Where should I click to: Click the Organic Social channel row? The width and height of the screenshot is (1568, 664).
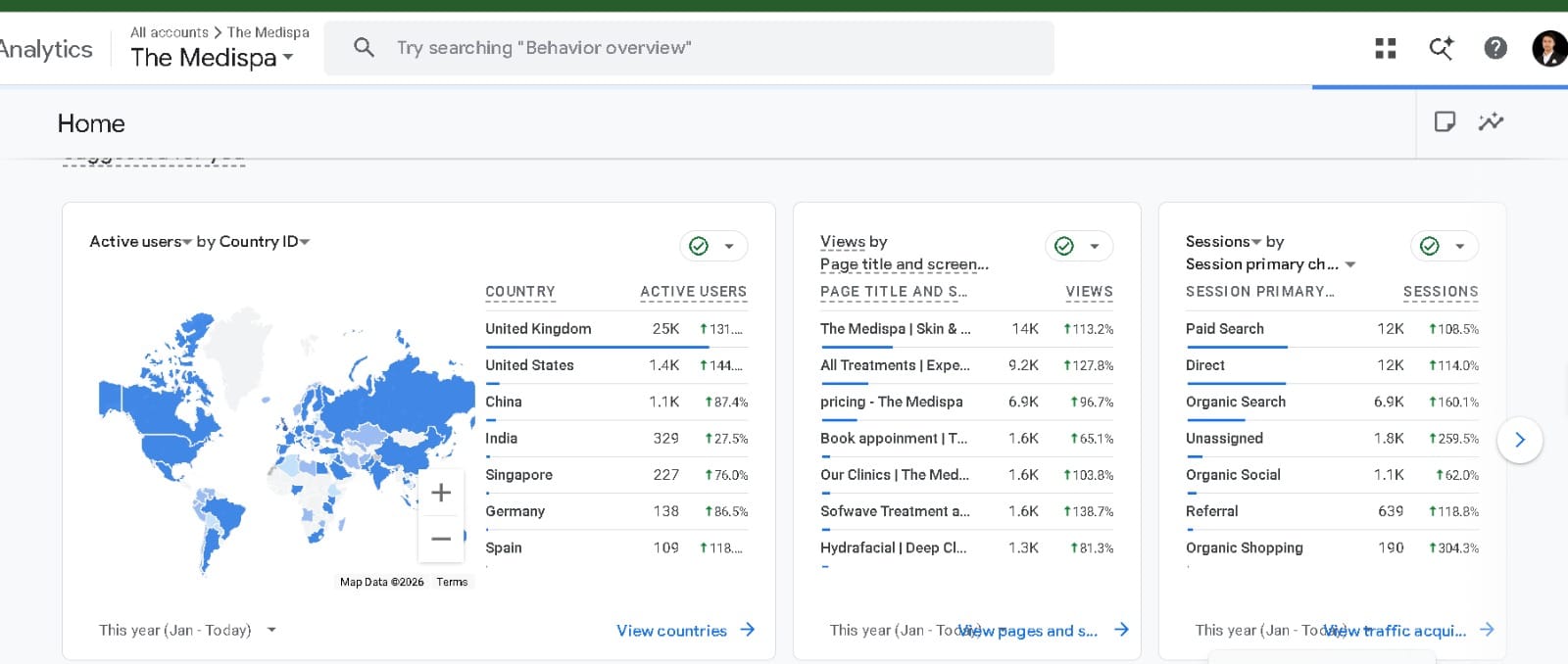(x=1332, y=475)
